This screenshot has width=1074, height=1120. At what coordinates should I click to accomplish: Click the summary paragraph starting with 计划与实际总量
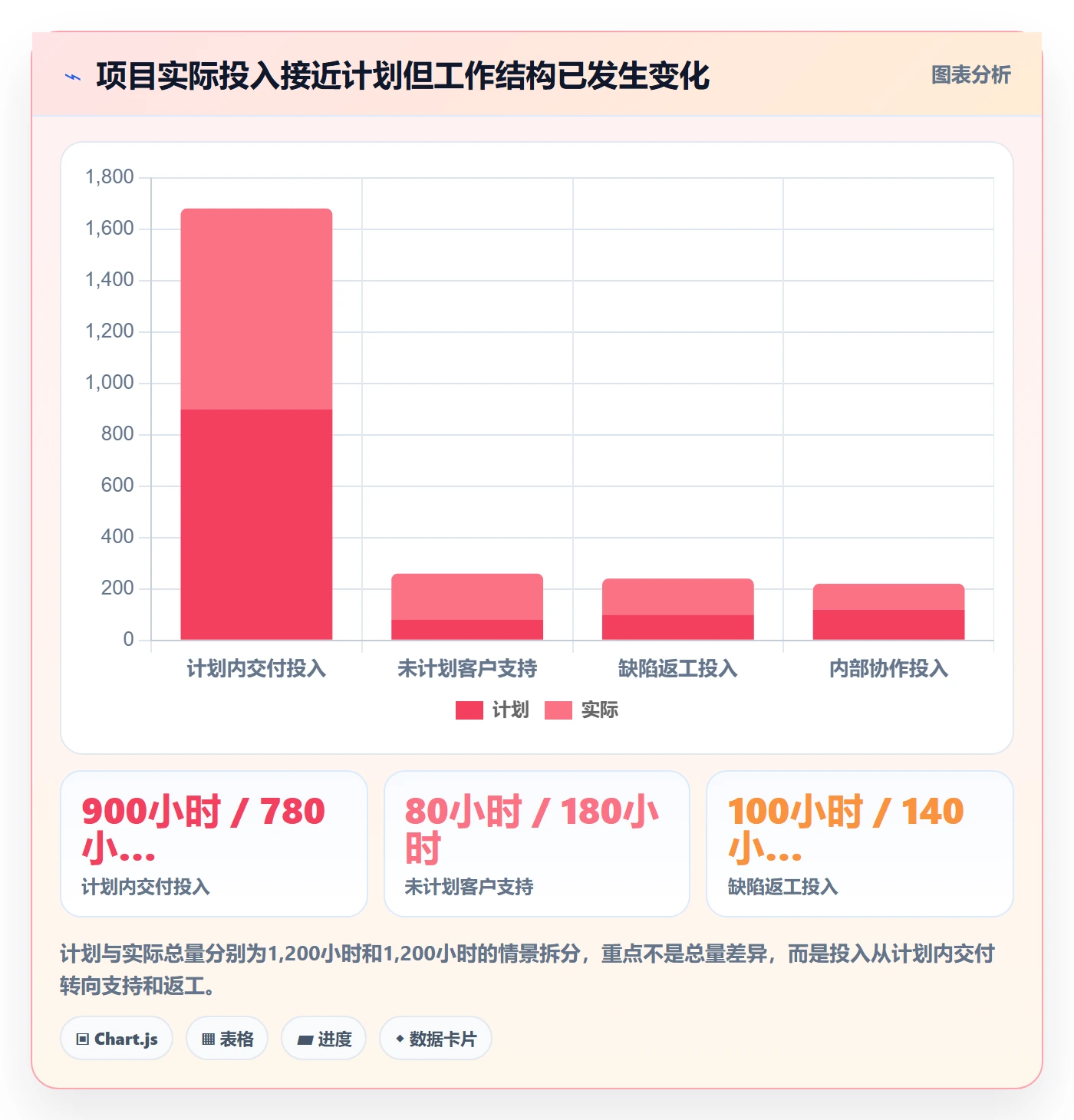pyautogui.click(x=528, y=970)
